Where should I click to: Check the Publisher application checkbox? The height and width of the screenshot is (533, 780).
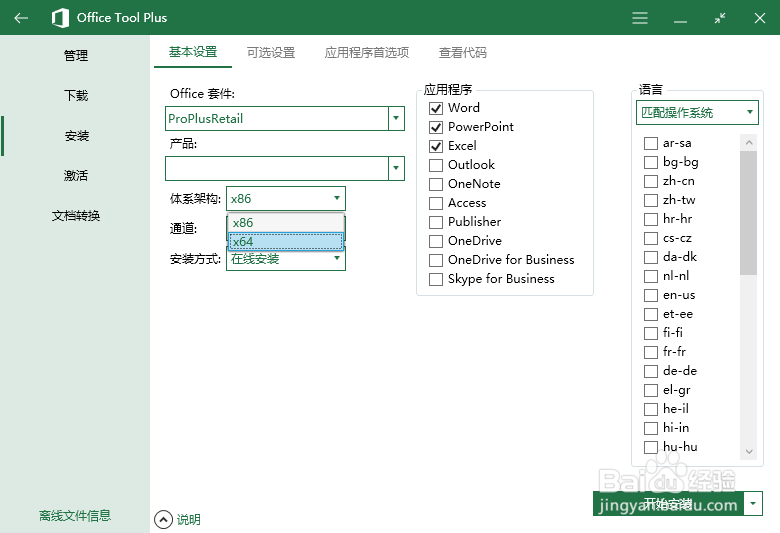436,222
